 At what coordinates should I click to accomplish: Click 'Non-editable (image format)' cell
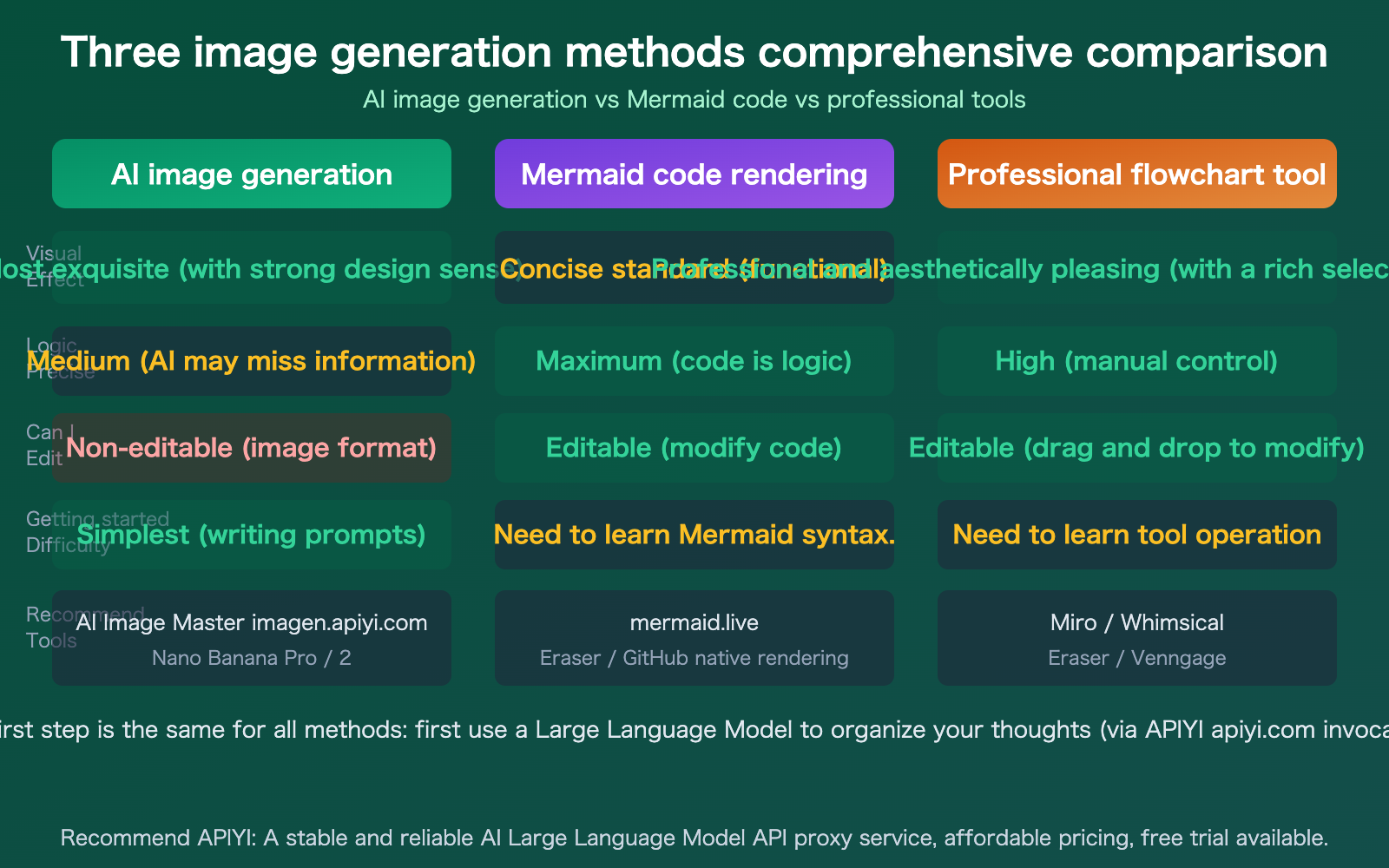(x=251, y=448)
